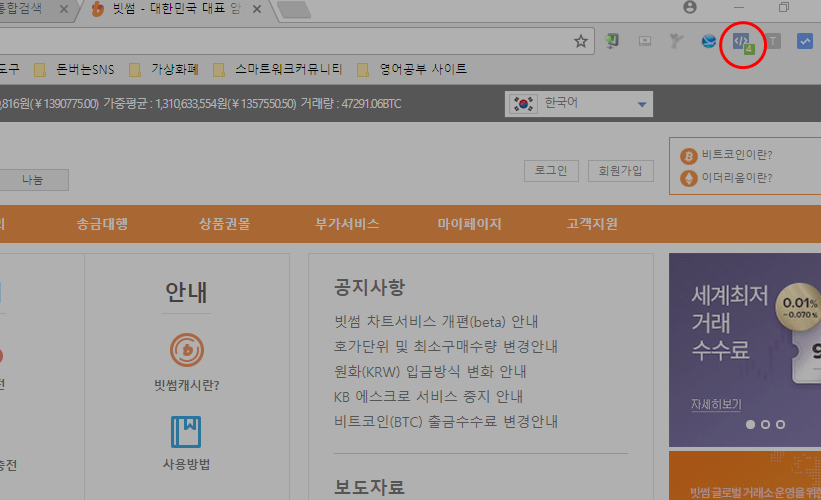Open notice 원화(KRW) 입금방식 변화 안내

[430, 372]
